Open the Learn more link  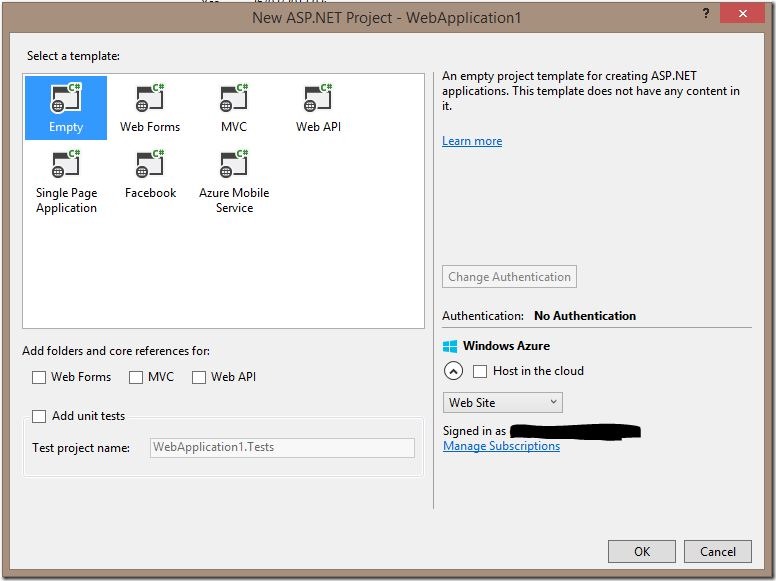(x=472, y=141)
